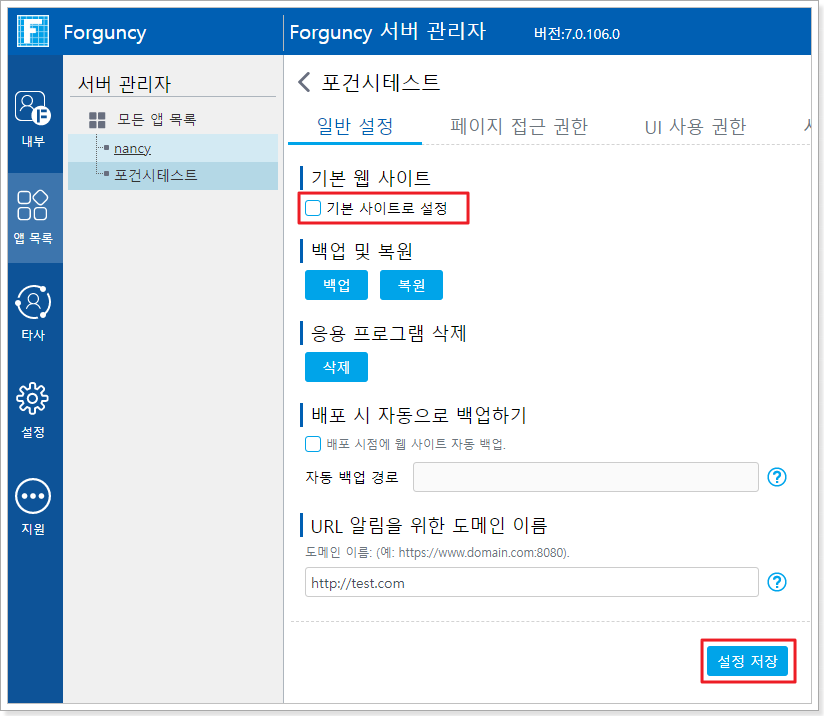Go back using the chevron beside 포건시테스트
Viewport: 824px width, 716px height.
pyautogui.click(x=304, y=82)
